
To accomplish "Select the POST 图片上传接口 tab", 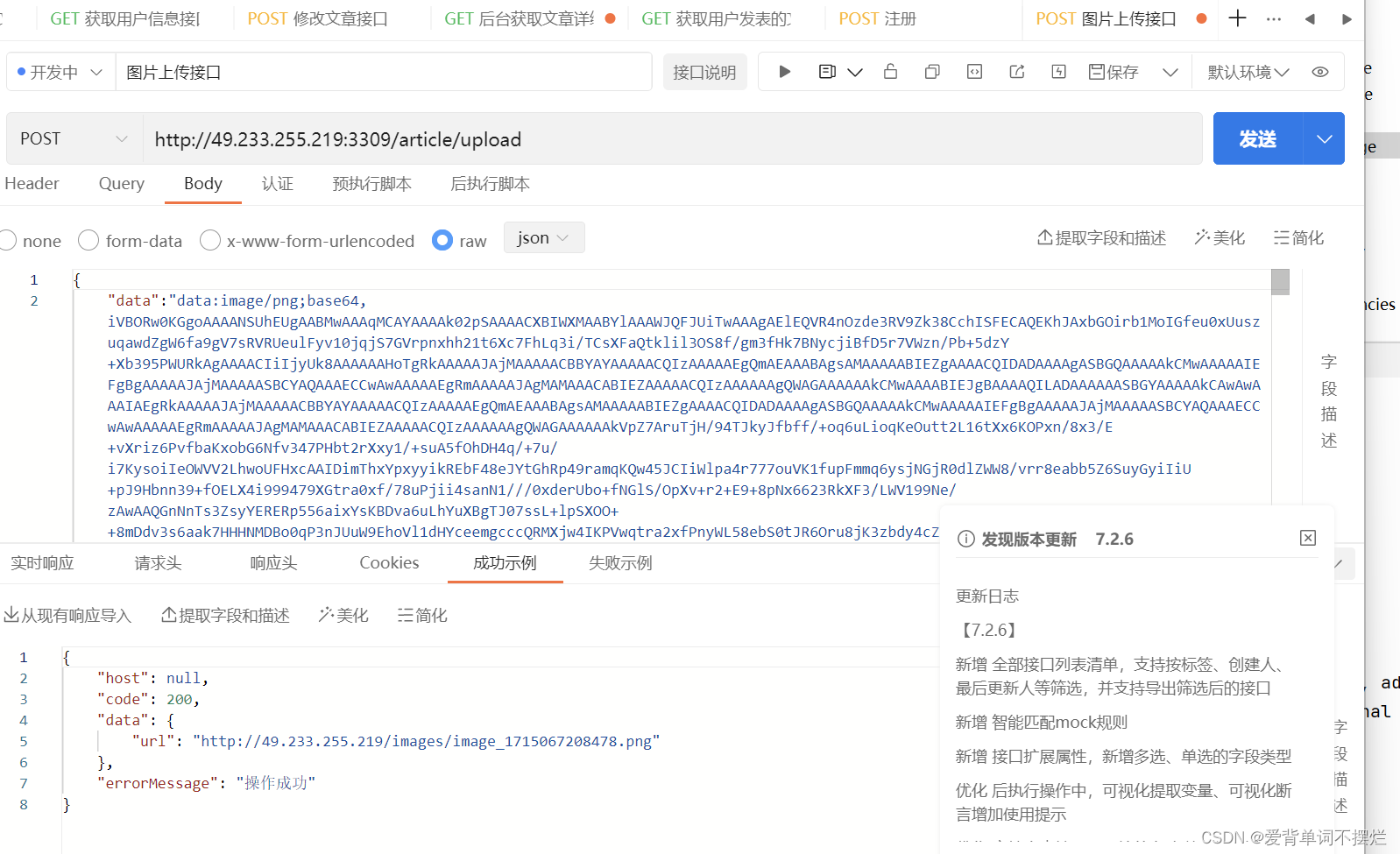I will (1106, 18).
